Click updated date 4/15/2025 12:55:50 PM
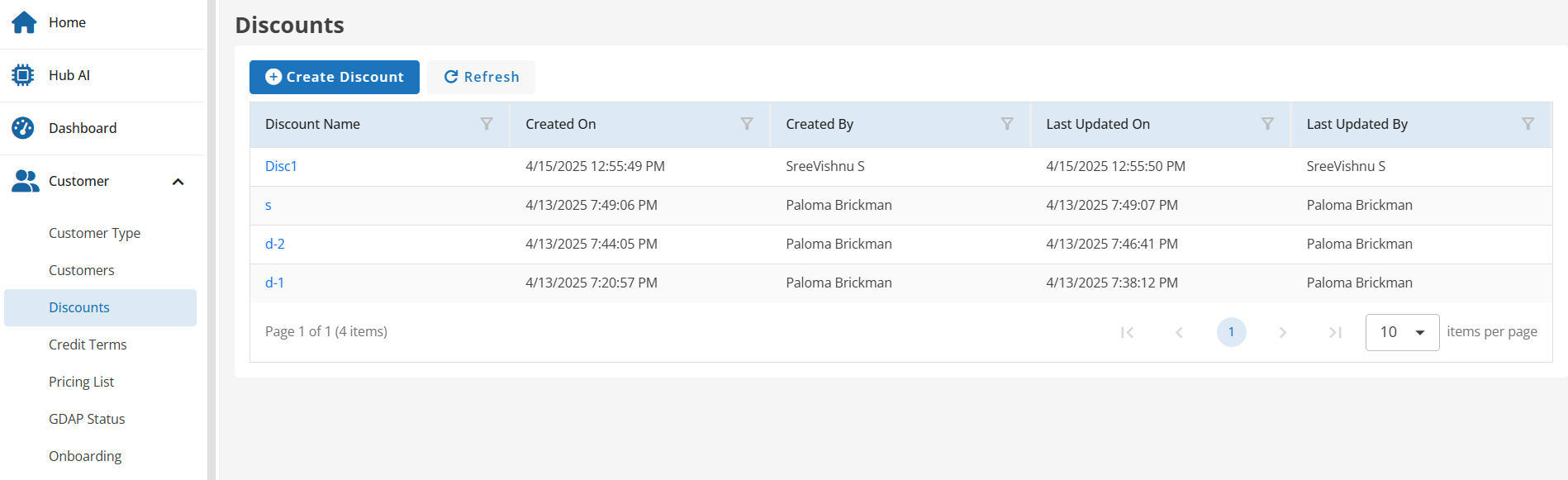 (1115, 166)
